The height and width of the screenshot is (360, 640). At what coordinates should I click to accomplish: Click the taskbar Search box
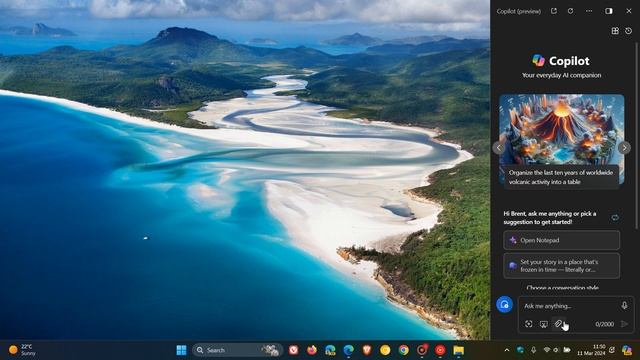click(x=238, y=350)
